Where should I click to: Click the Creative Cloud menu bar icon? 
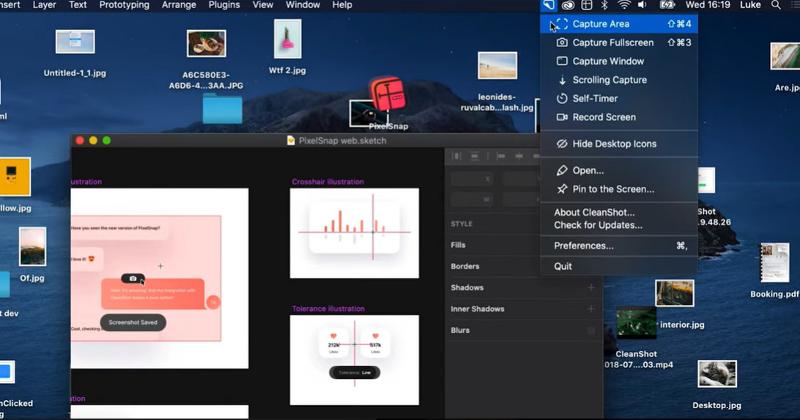pyautogui.click(x=568, y=5)
